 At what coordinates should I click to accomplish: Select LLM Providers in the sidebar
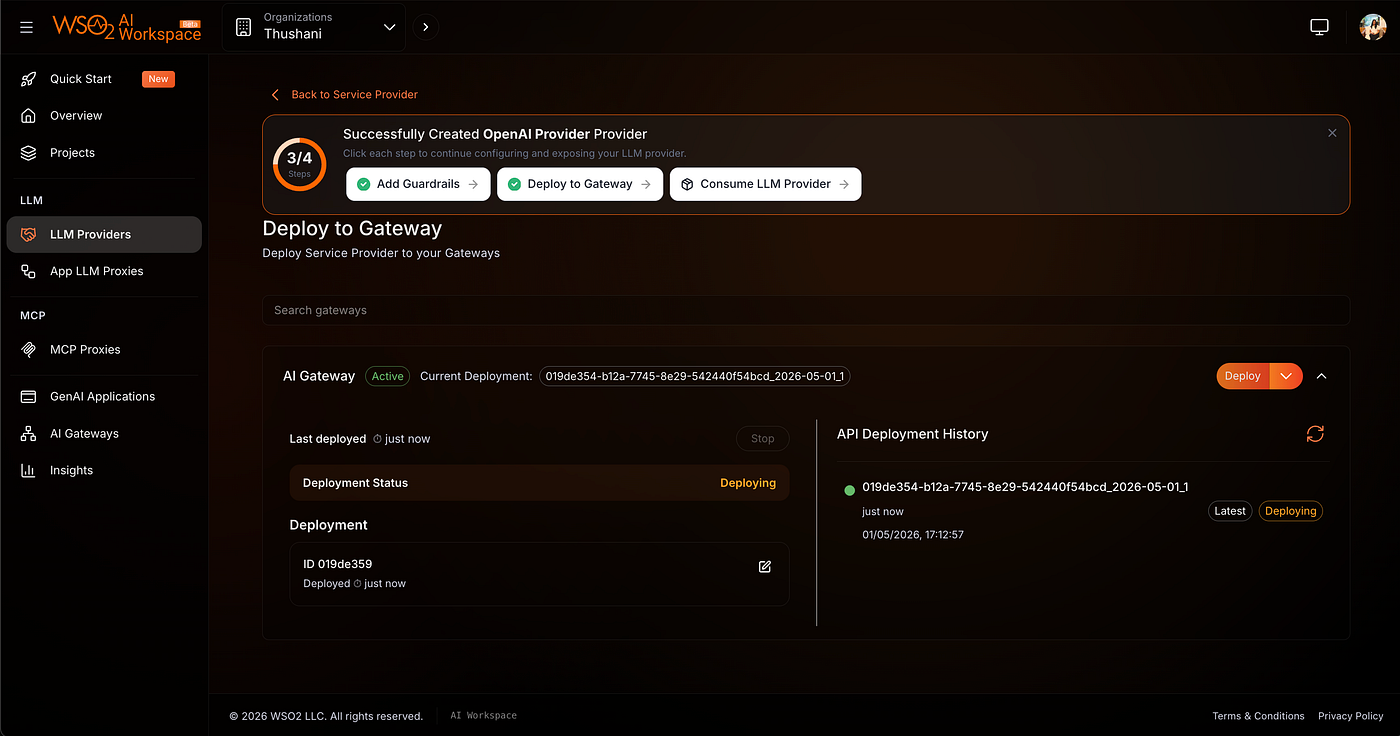point(104,234)
